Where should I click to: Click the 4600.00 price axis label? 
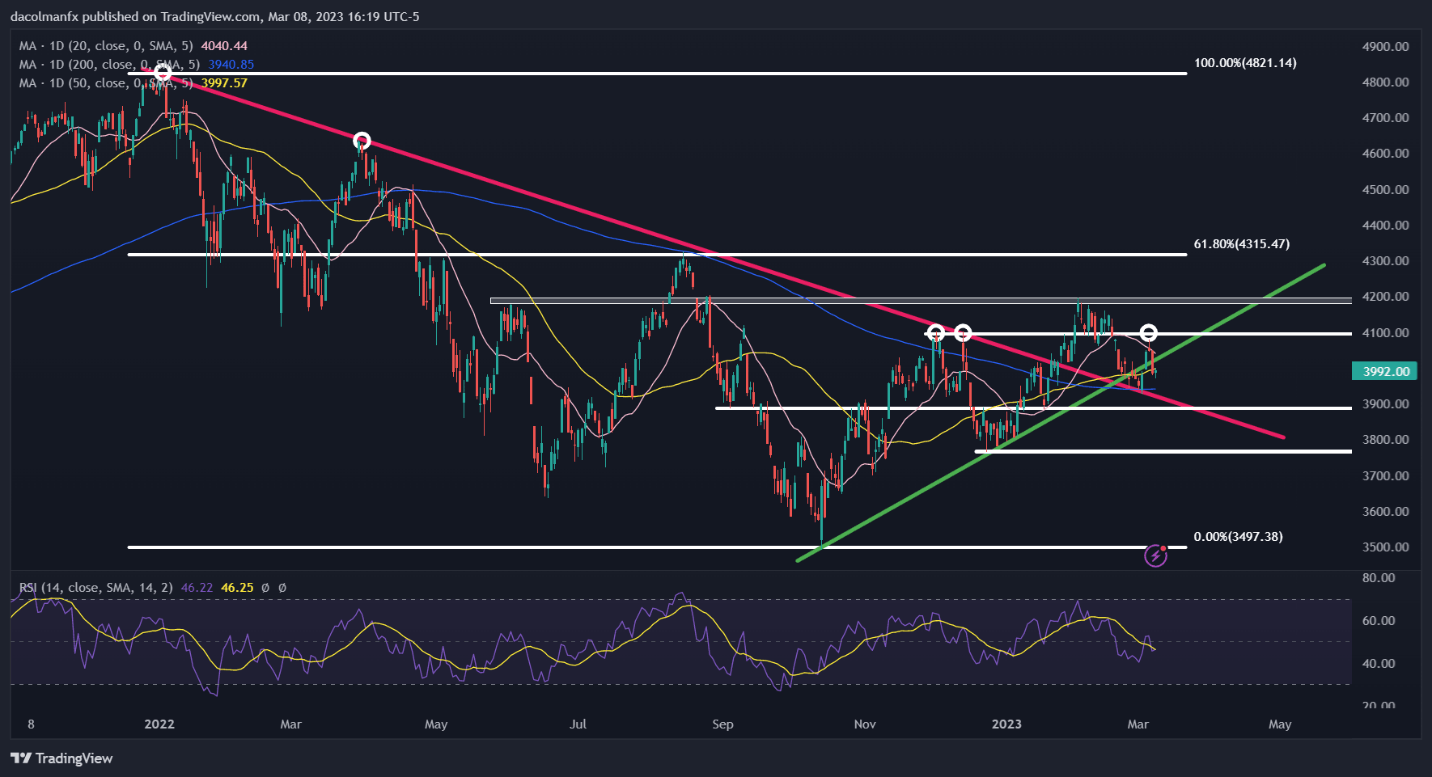pos(1386,154)
